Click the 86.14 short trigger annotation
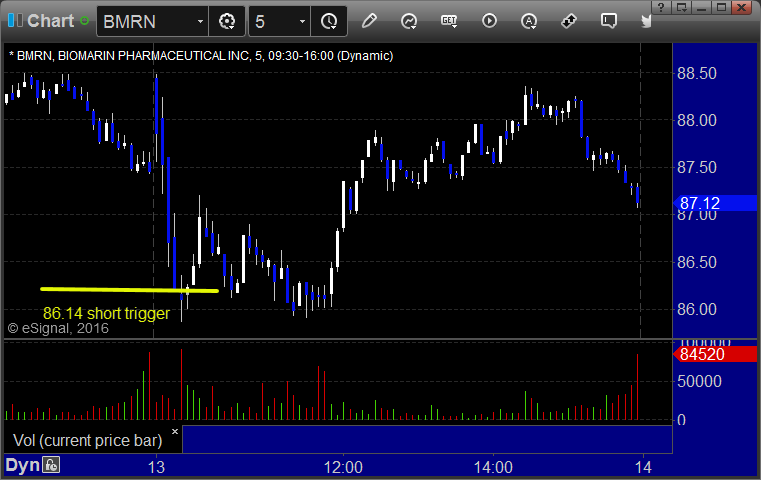This screenshot has width=761, height=480. point(106,314)
